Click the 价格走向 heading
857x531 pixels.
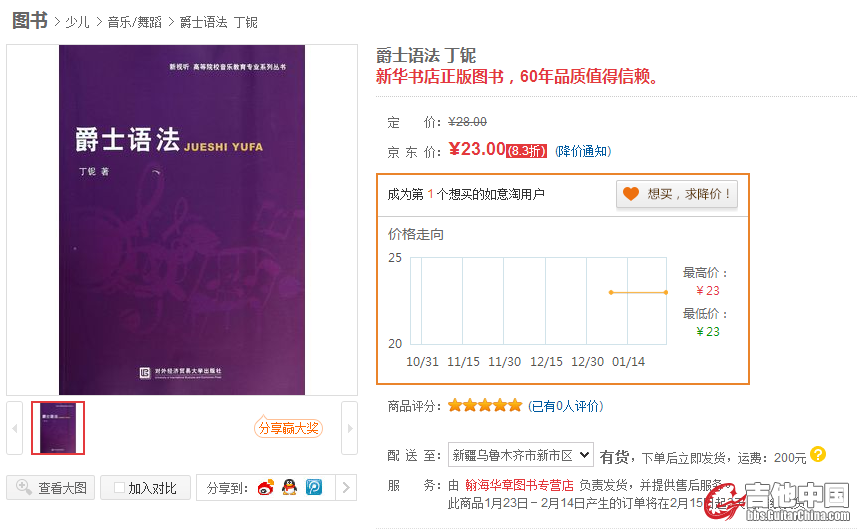(x=416, y=234)
